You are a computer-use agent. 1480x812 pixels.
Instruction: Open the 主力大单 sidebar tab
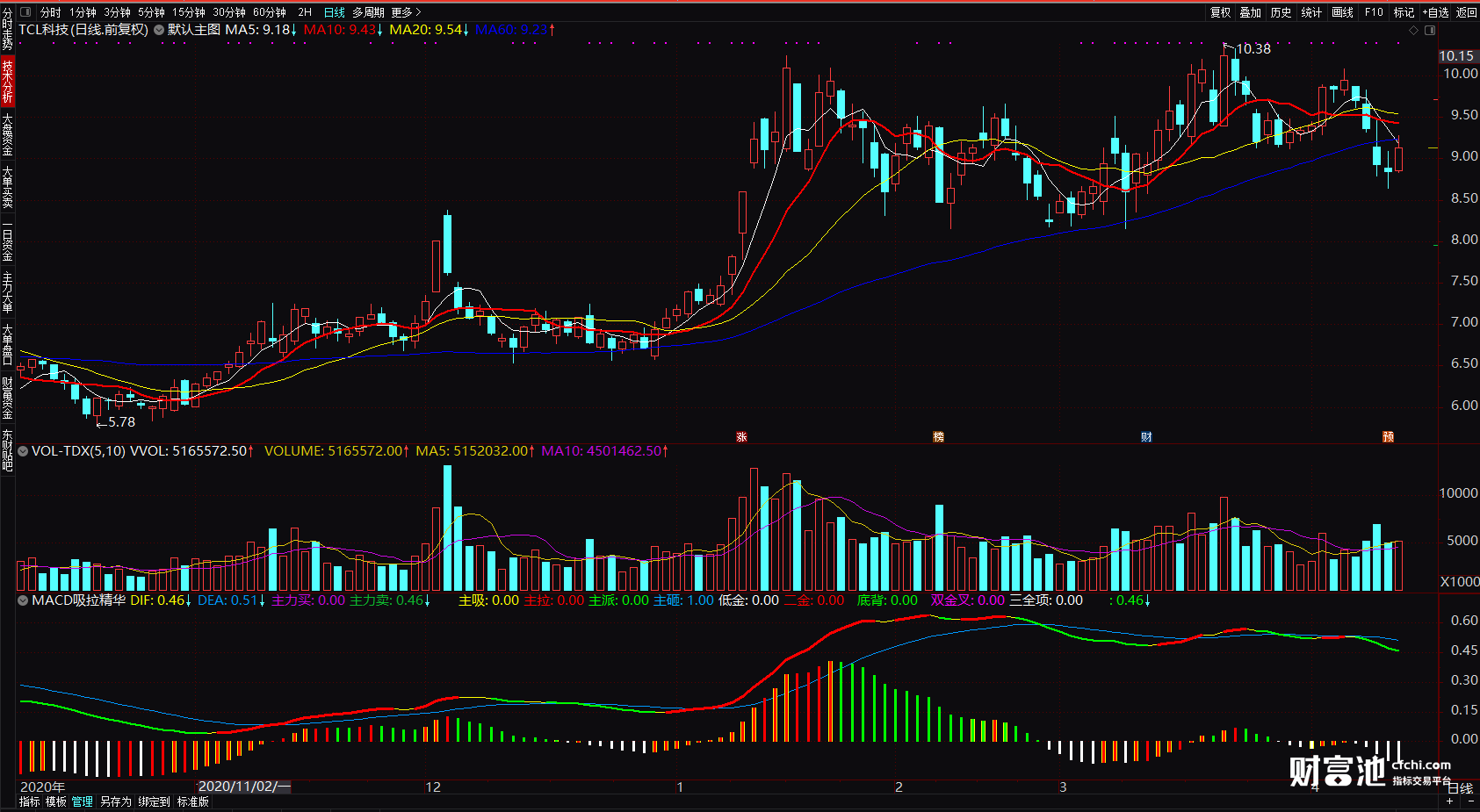pyautogui.click(x=7, y=292)
